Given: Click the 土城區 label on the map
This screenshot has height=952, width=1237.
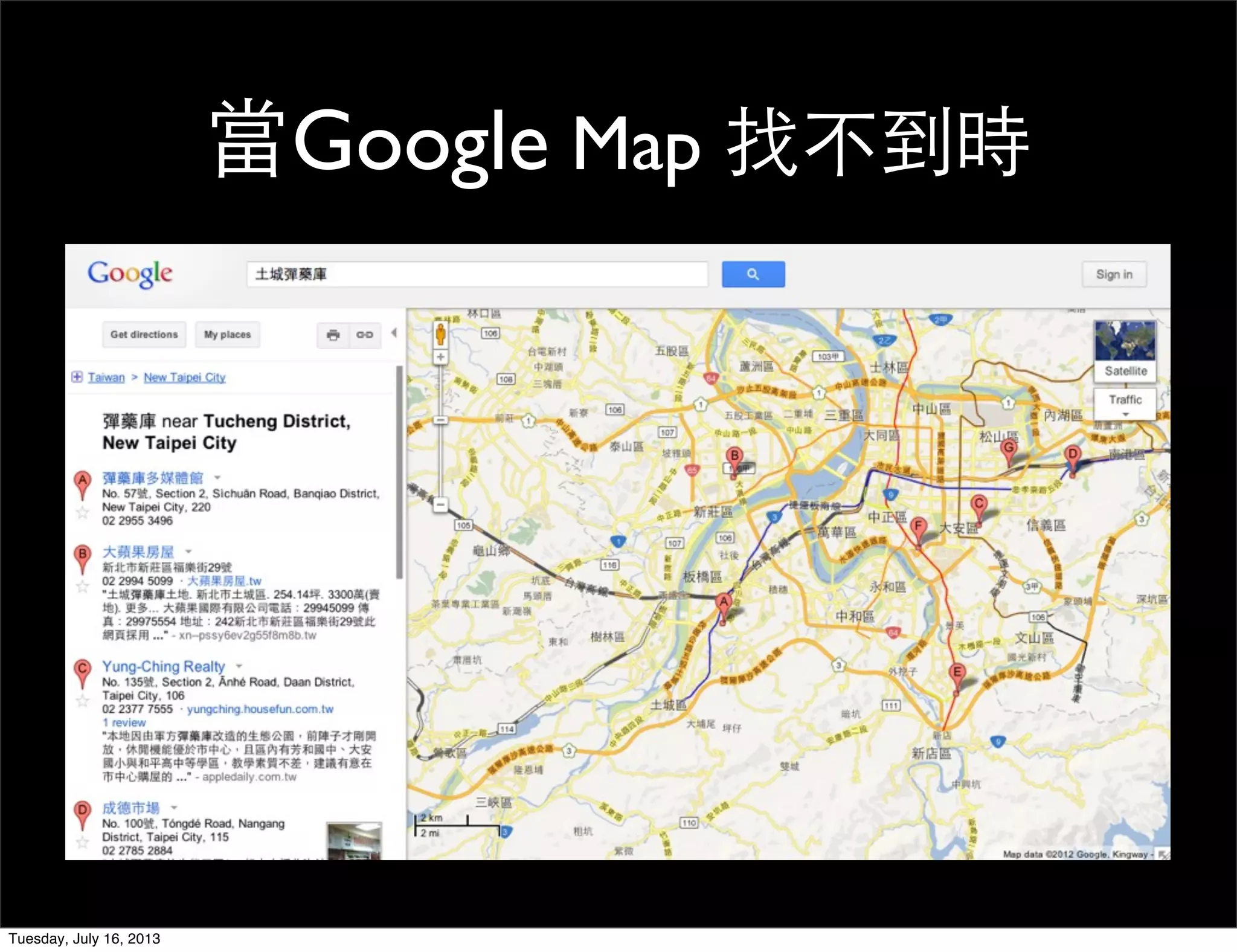Looking at the screenshot, I should [x=669, y=705].
